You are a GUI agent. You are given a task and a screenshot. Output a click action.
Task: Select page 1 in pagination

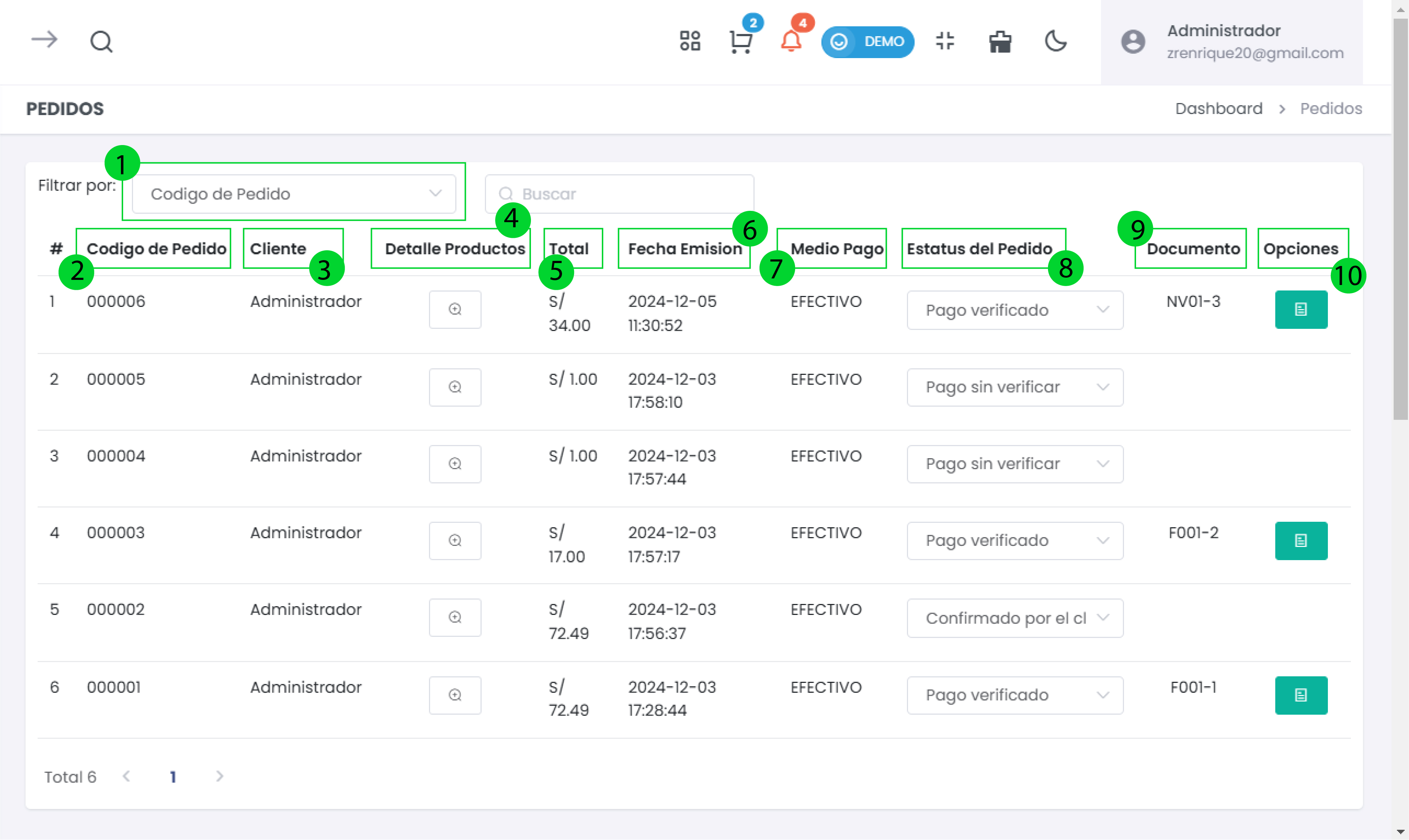[173, 776]
